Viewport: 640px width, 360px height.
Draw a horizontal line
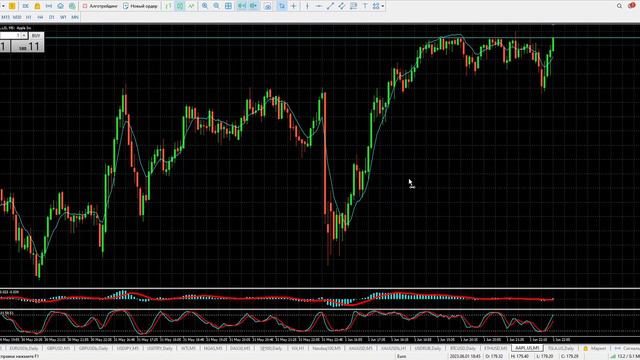(x=319, y=6)
